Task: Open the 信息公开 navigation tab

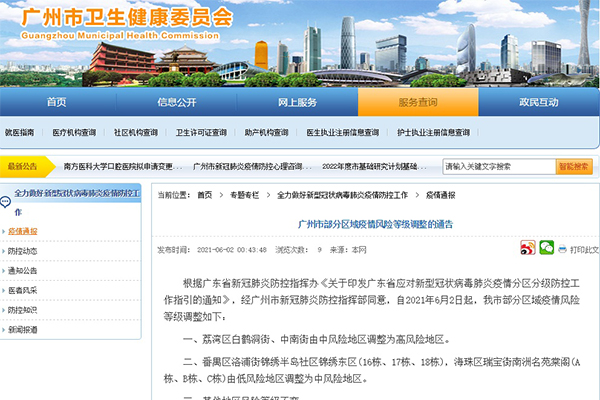Action: click(177, 102)
